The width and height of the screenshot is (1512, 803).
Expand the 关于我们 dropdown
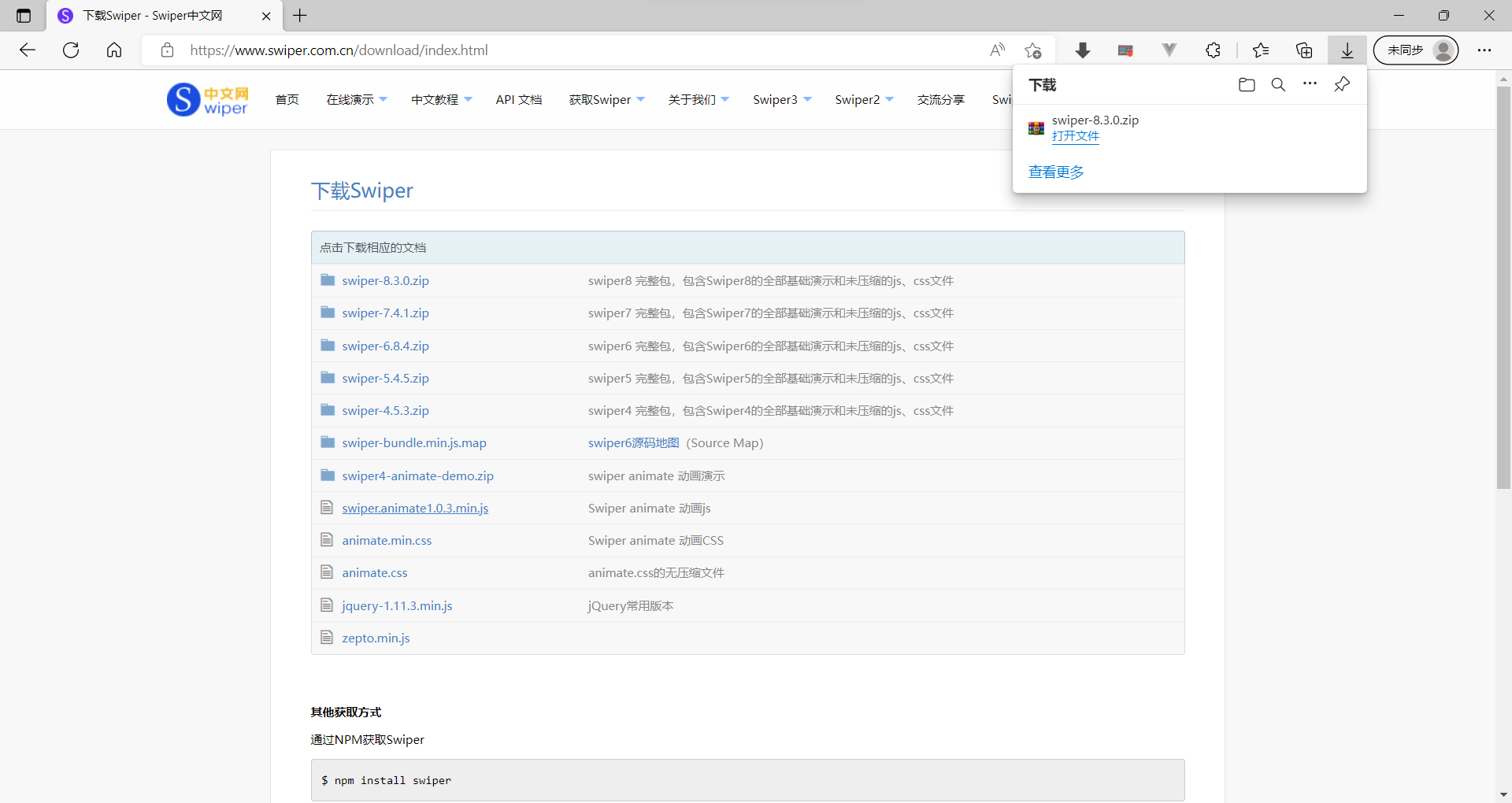click(699, 100)
